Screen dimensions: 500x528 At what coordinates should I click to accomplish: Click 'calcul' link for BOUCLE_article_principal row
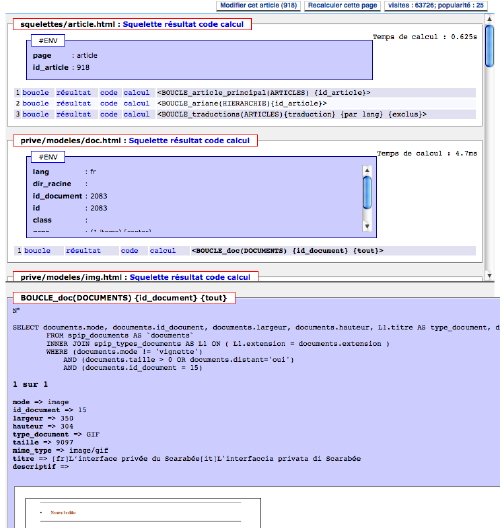click(136, 93)
